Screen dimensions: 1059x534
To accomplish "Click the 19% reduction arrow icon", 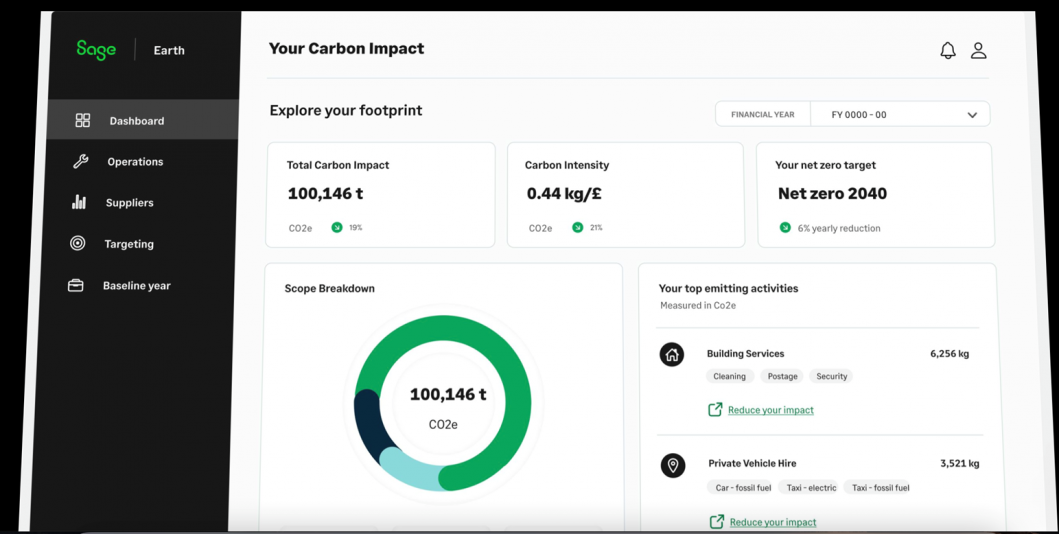I will [x=336, y=228].
